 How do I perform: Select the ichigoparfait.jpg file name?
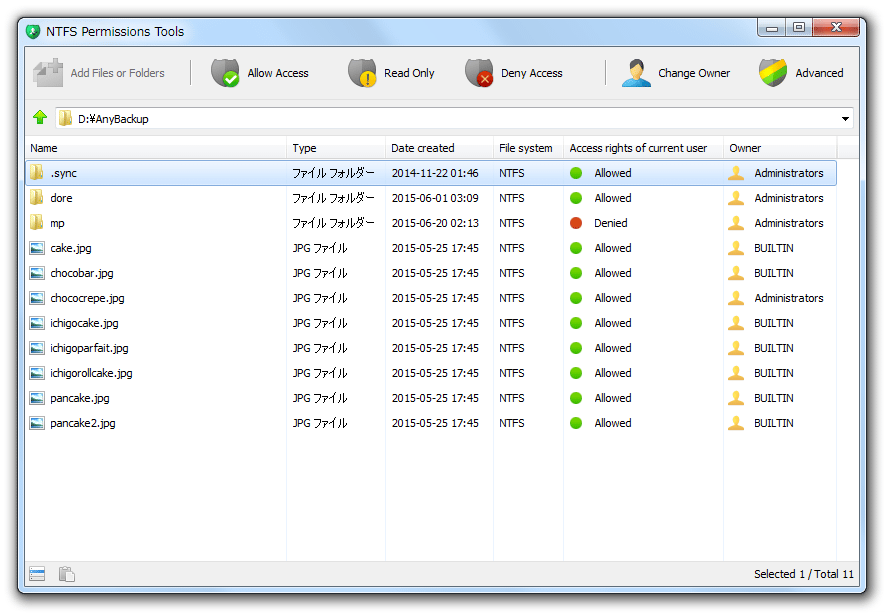click(x=89, y=348)
